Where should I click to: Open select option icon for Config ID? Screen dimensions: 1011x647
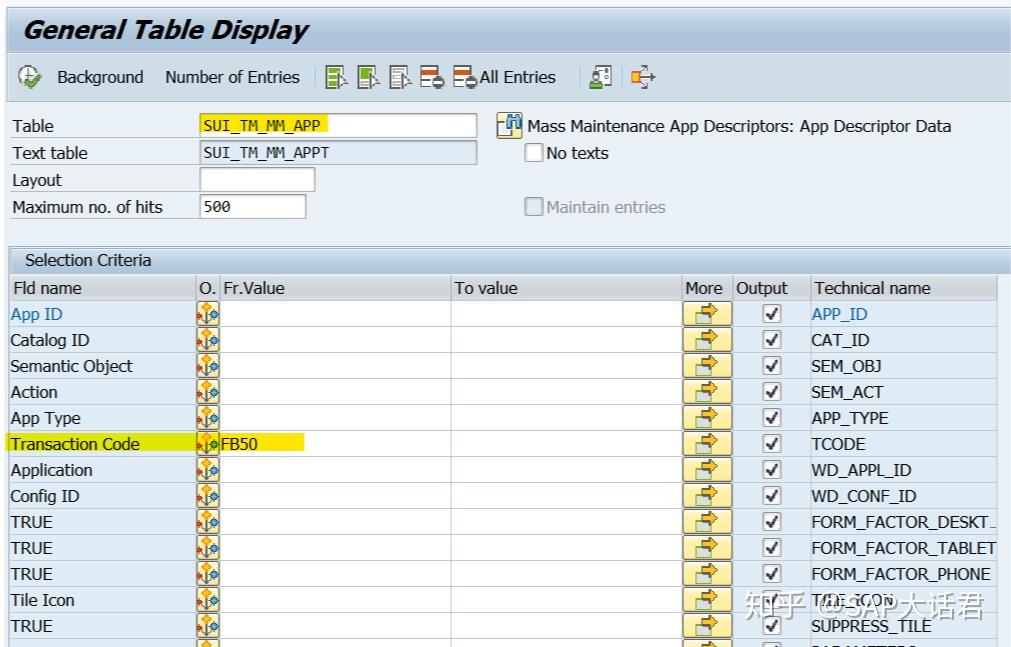[x=208, y=496]
